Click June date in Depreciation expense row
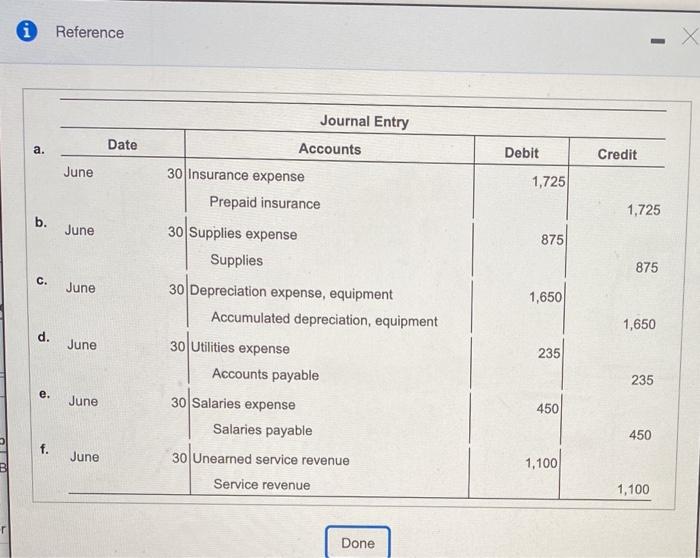Viewport: 700px width, 558px height. [81, 288]
